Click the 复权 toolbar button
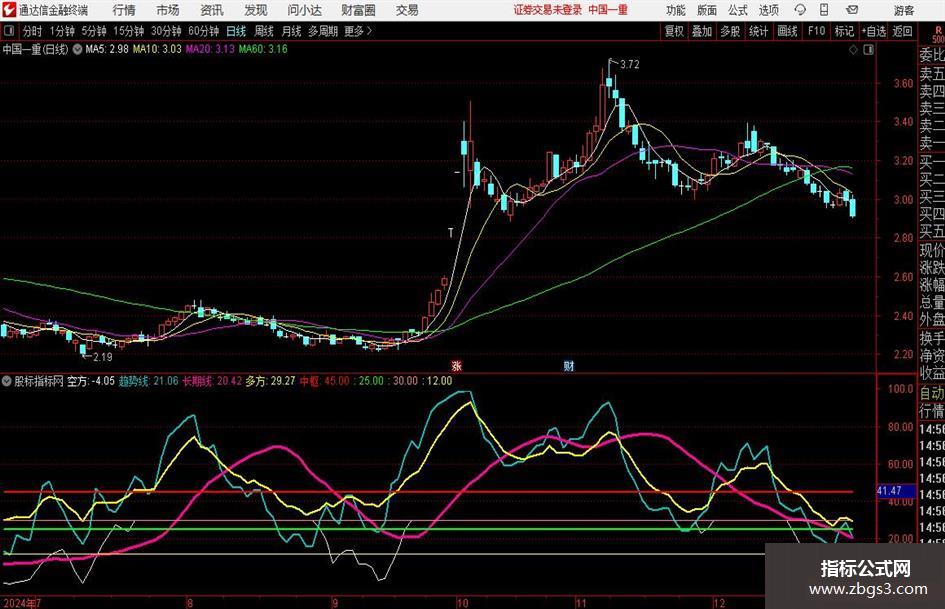This screenshot has width=945, height=609. click(x=674, y=31)
